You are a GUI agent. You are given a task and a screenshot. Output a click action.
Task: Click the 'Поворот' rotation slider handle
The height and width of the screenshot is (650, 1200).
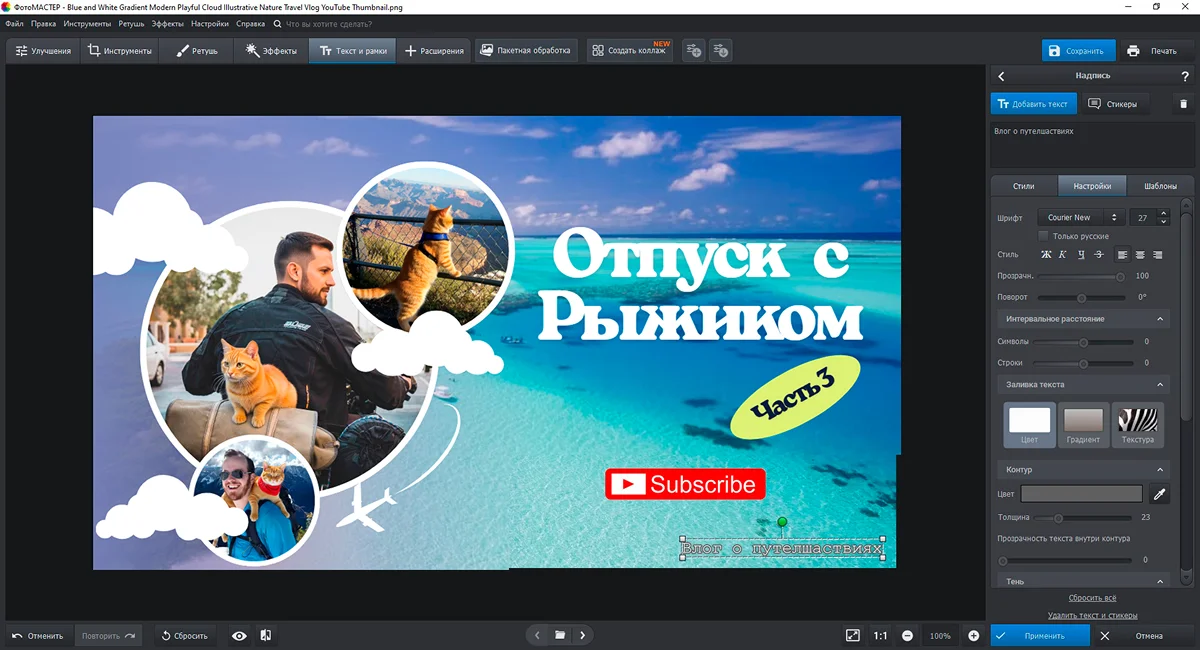point(1081,298)
